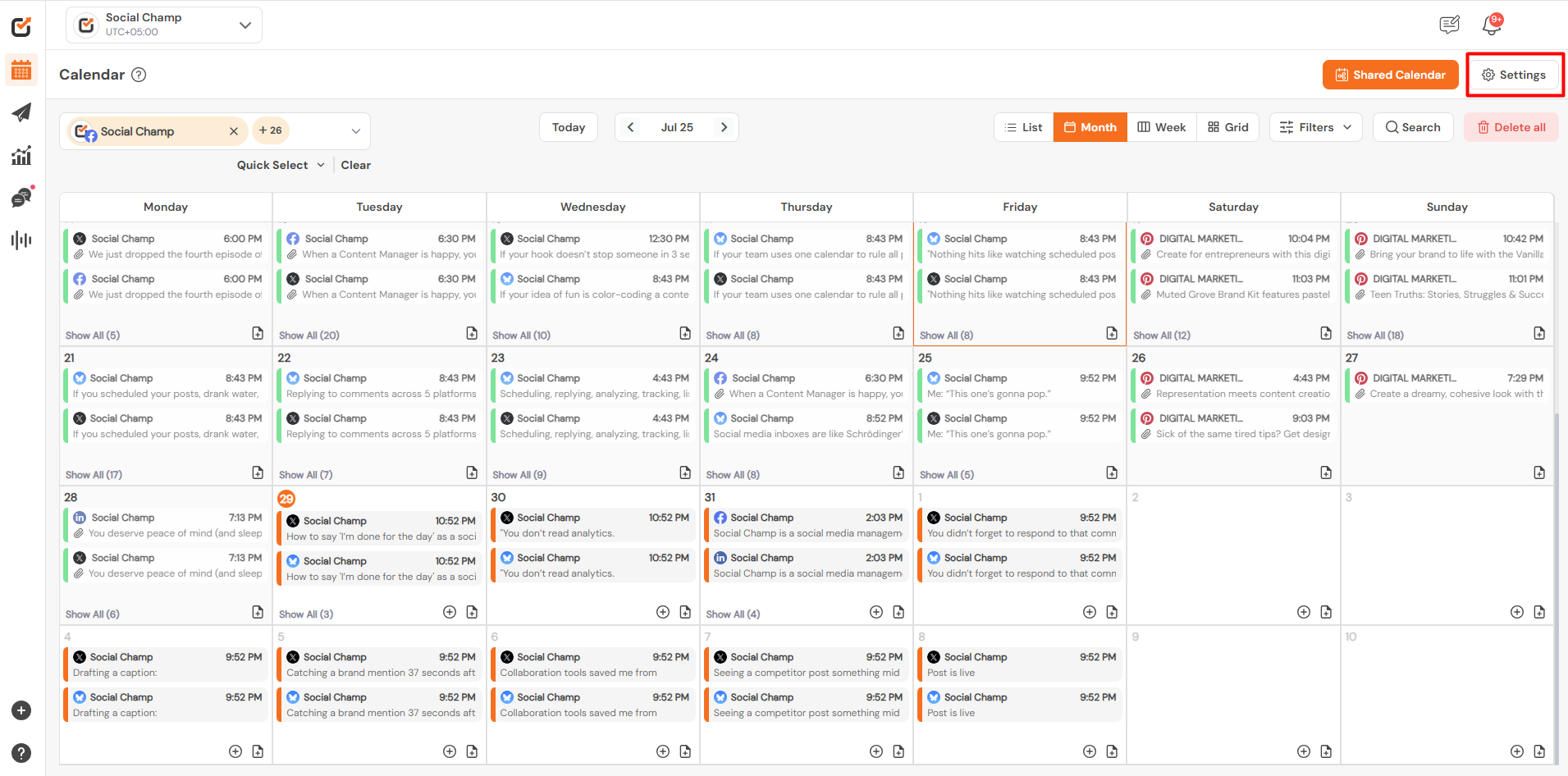Viewport: 1568px width, 776px height.
Task: Click note document icon on August 4
Action: [258, 751]
